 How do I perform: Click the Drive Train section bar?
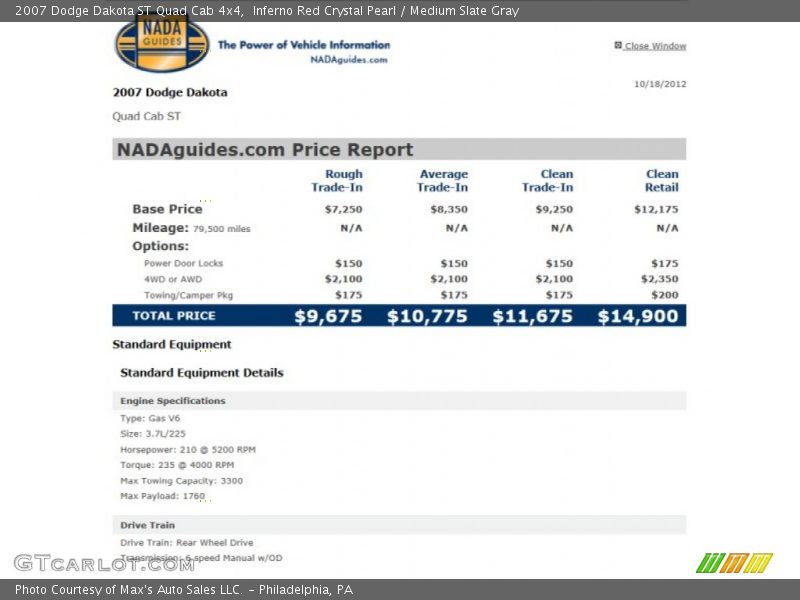pyautogui.click(x=399, y=525)
